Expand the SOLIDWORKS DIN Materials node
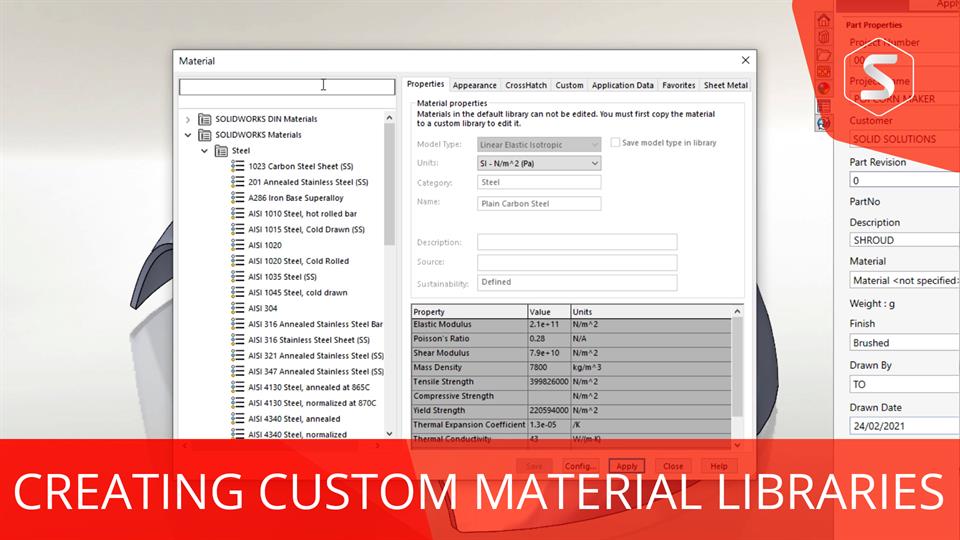 point(187,120)
